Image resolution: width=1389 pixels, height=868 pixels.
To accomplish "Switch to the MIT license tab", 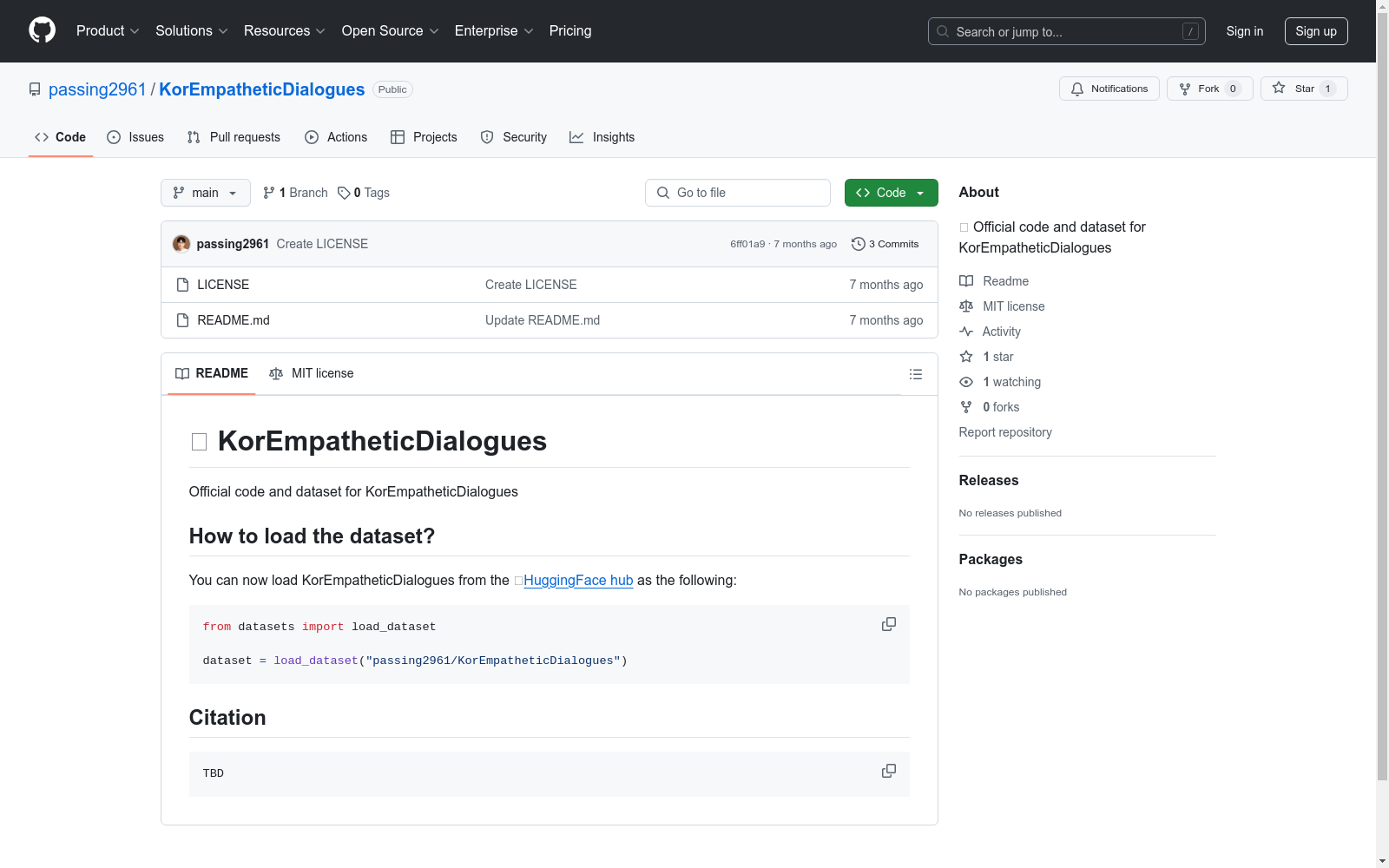I will tap(312, 374).
